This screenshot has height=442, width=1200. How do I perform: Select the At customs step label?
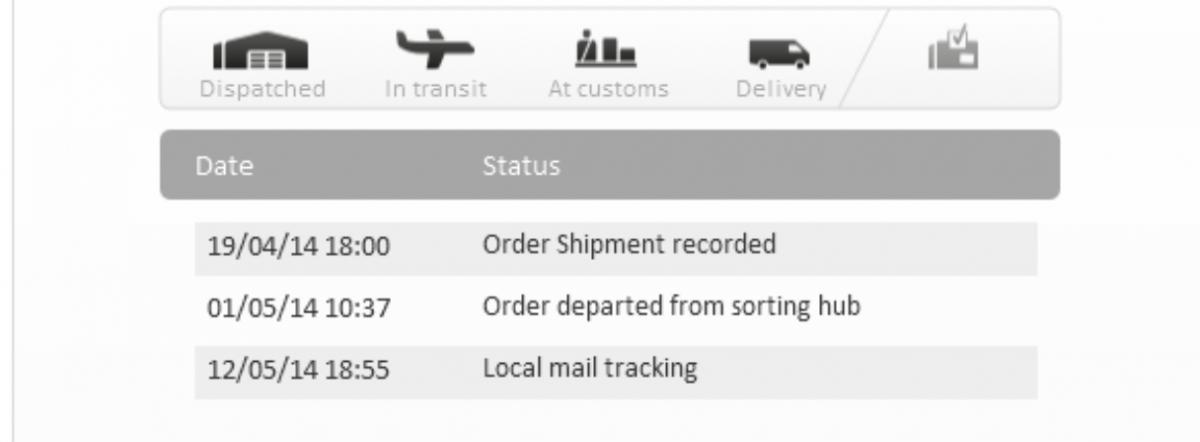coord(608,89)
